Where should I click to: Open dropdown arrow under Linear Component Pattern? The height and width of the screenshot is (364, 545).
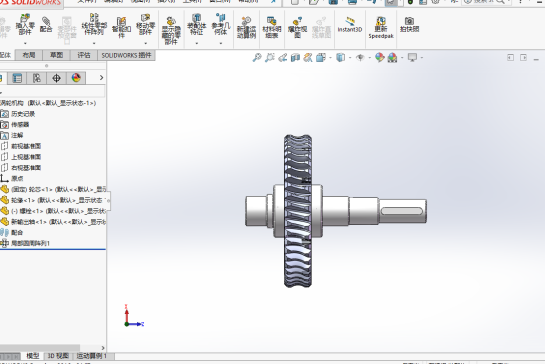[94, 43]
